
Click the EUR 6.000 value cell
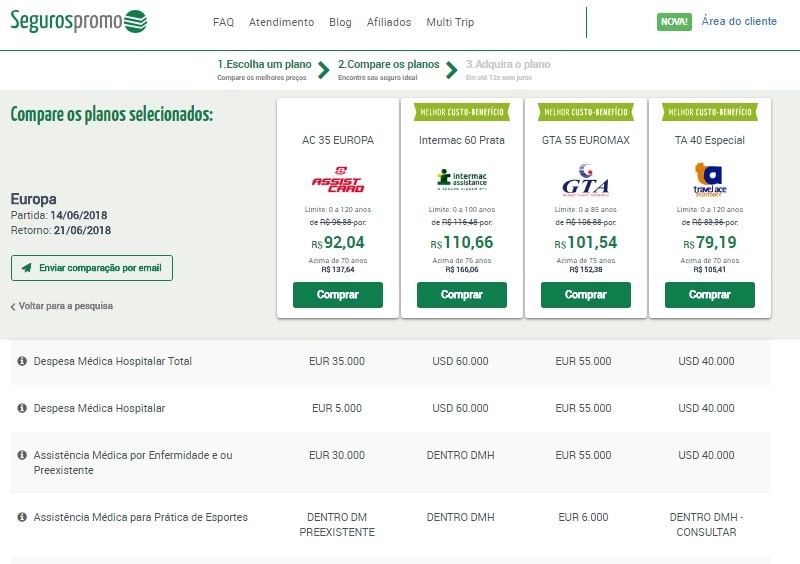tap(583, 518)
